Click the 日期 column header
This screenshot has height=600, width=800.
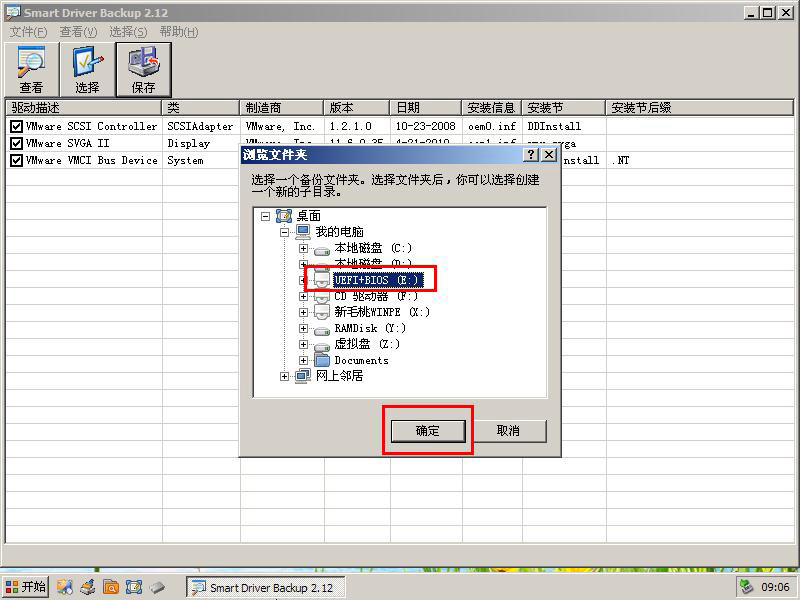(426, 108)
